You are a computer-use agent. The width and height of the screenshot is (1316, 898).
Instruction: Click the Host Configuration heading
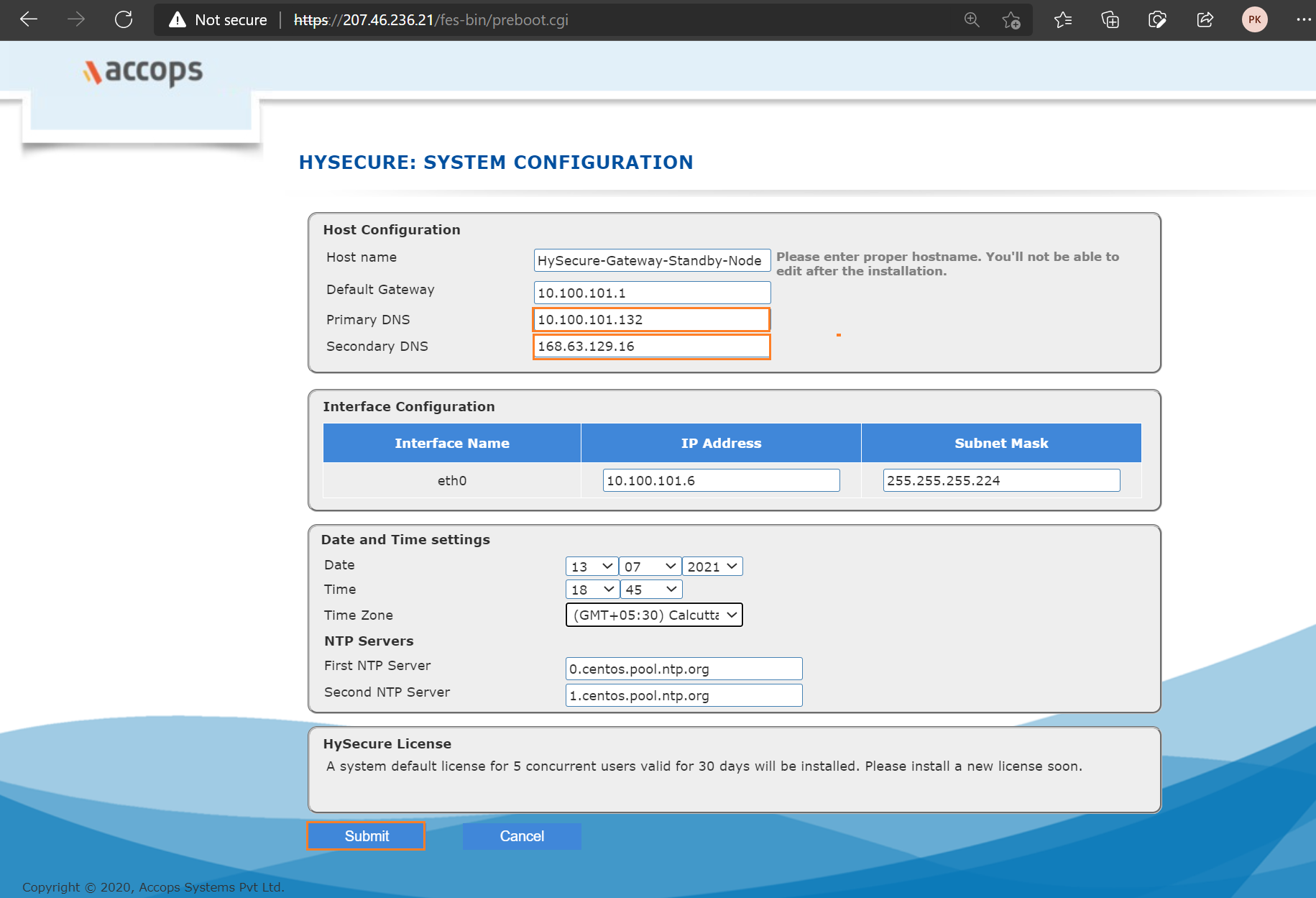[392, 230]
